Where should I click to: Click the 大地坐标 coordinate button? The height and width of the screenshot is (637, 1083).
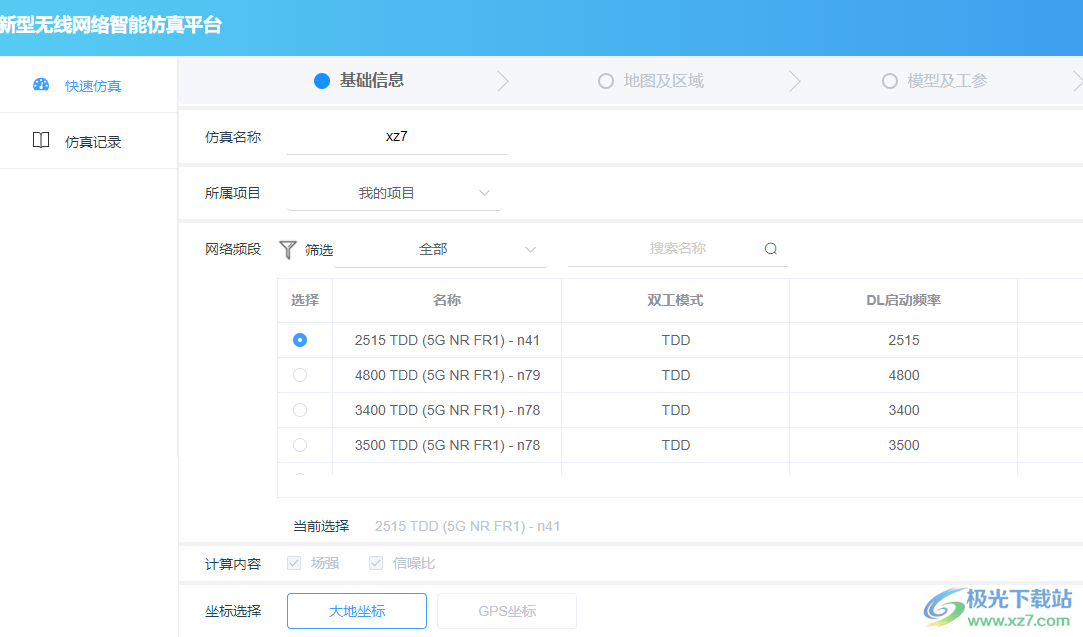pos(356,610)
